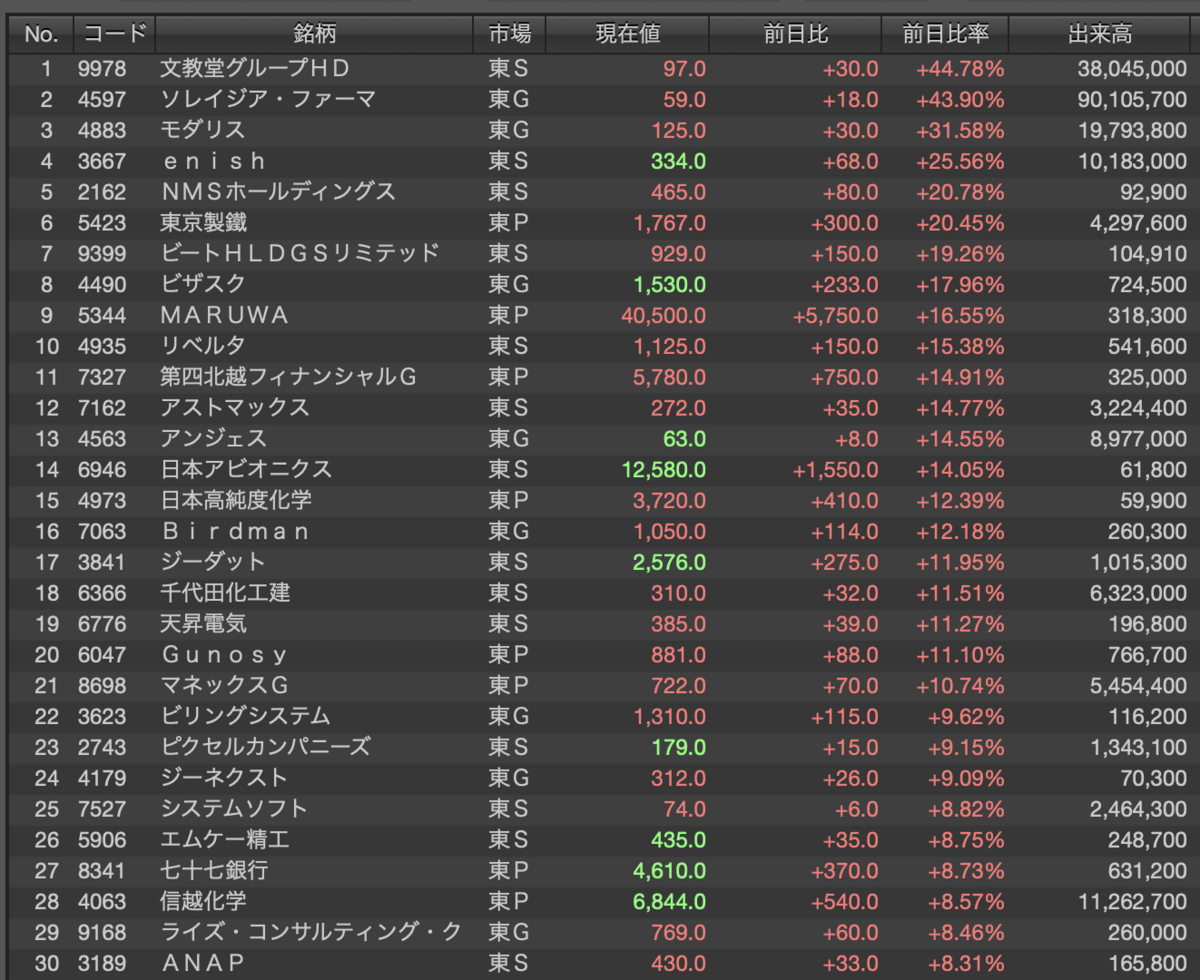The height and width of the screenshot is (980, 1200).
Task: Click the volume 6,323,000 cell
Action: pos(1139,593)
